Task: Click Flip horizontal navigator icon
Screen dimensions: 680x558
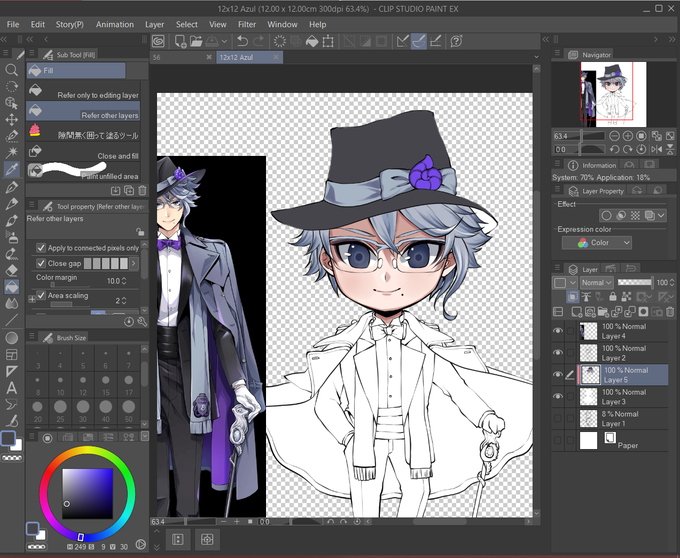Action: click(657, 149)
